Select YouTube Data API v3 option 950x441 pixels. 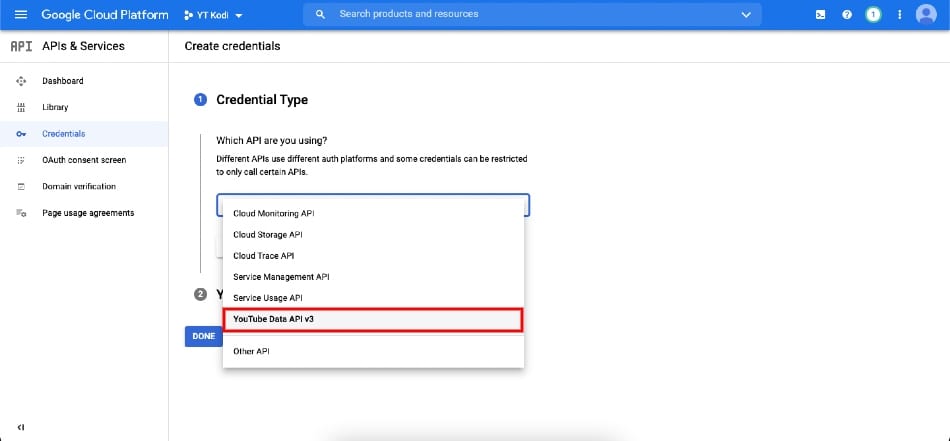pyautogui.click(x=373, y=319)
